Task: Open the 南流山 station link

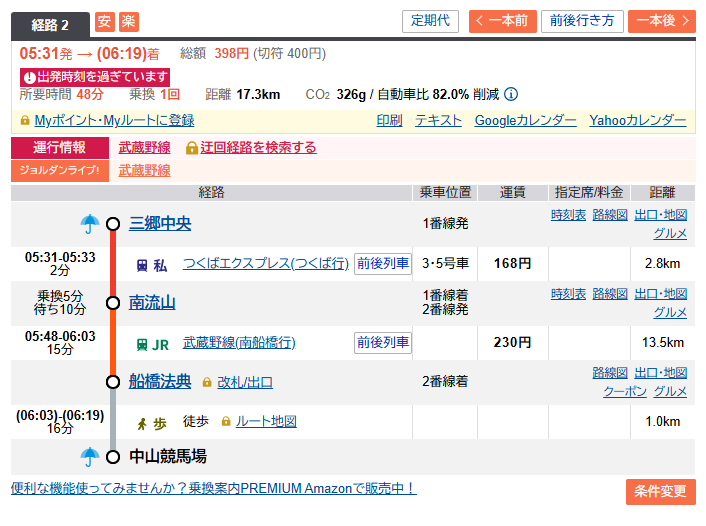Action: (x=152, y=303)
